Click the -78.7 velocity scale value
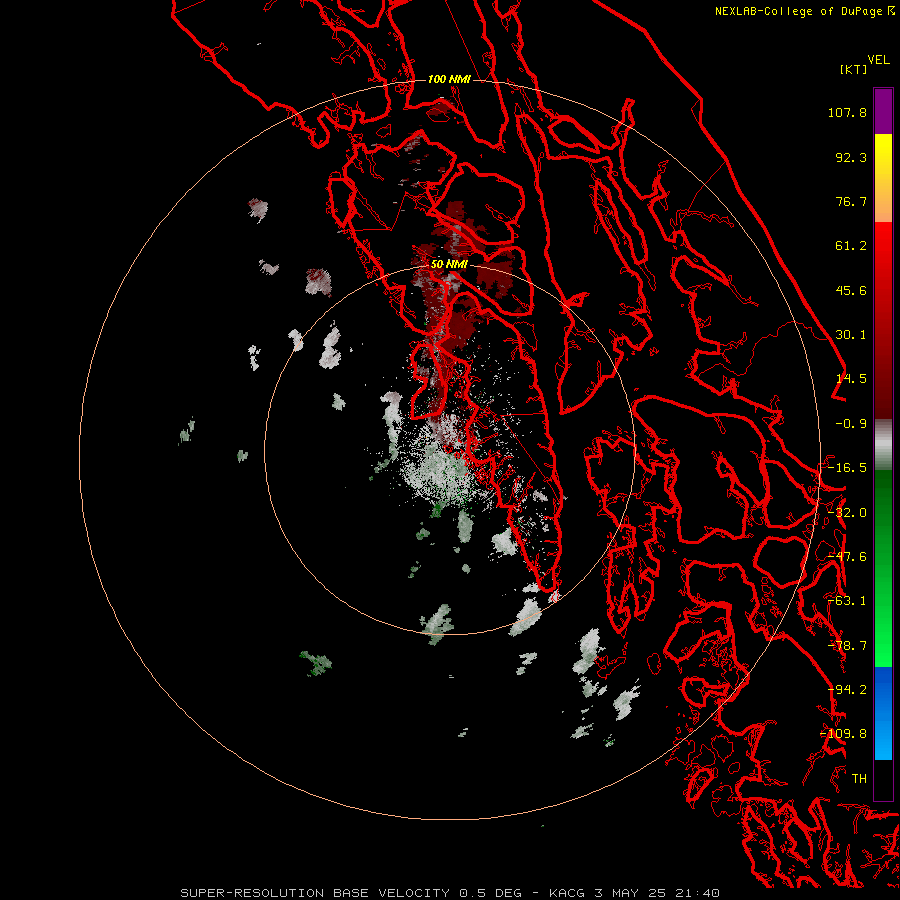This screenshot has height=900, width=900. [847, 646]
